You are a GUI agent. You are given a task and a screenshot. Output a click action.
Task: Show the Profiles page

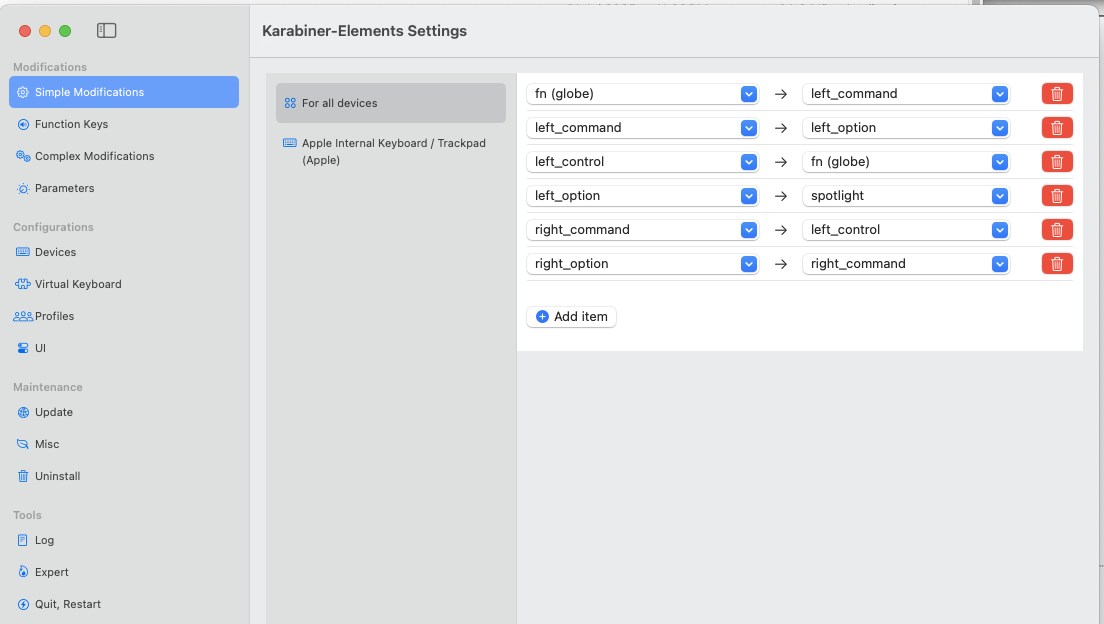pyautogui.click(x=54, y=316)
